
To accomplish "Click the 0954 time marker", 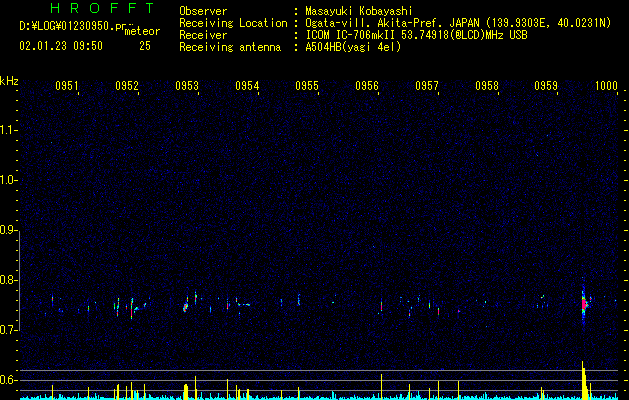I will 247,86.
